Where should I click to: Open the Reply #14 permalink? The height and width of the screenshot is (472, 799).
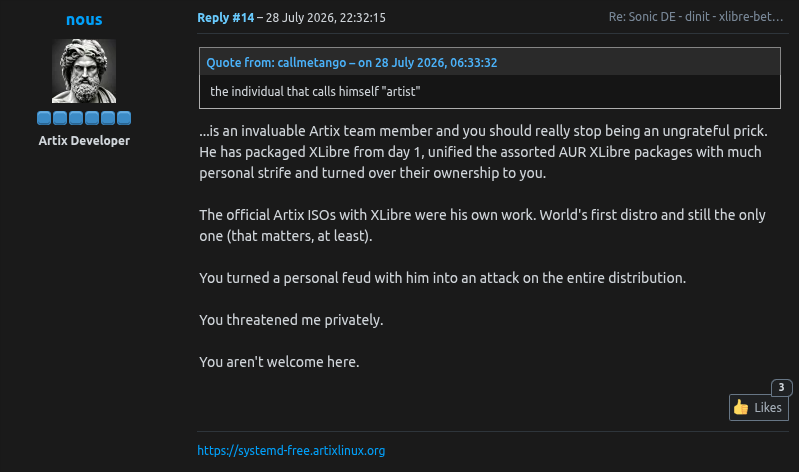tap(226, 17)
